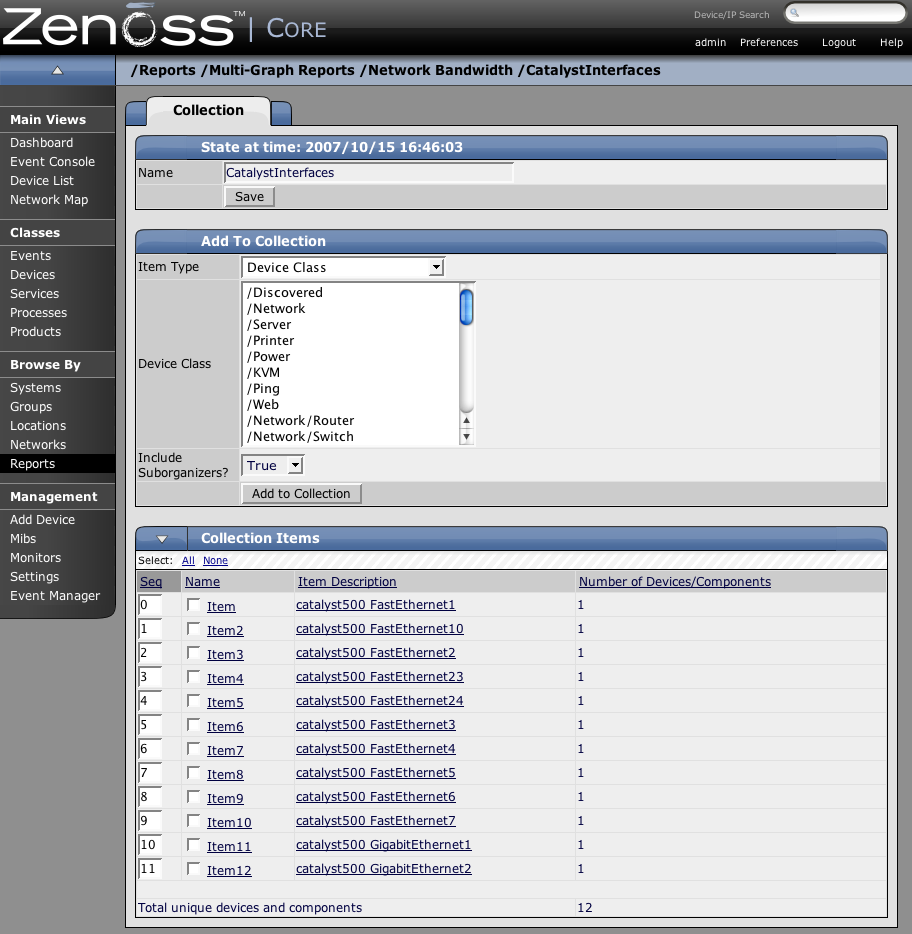Open Reports in the sidebar
Viewport: 912px width, 934px height.
click(32, 464)
